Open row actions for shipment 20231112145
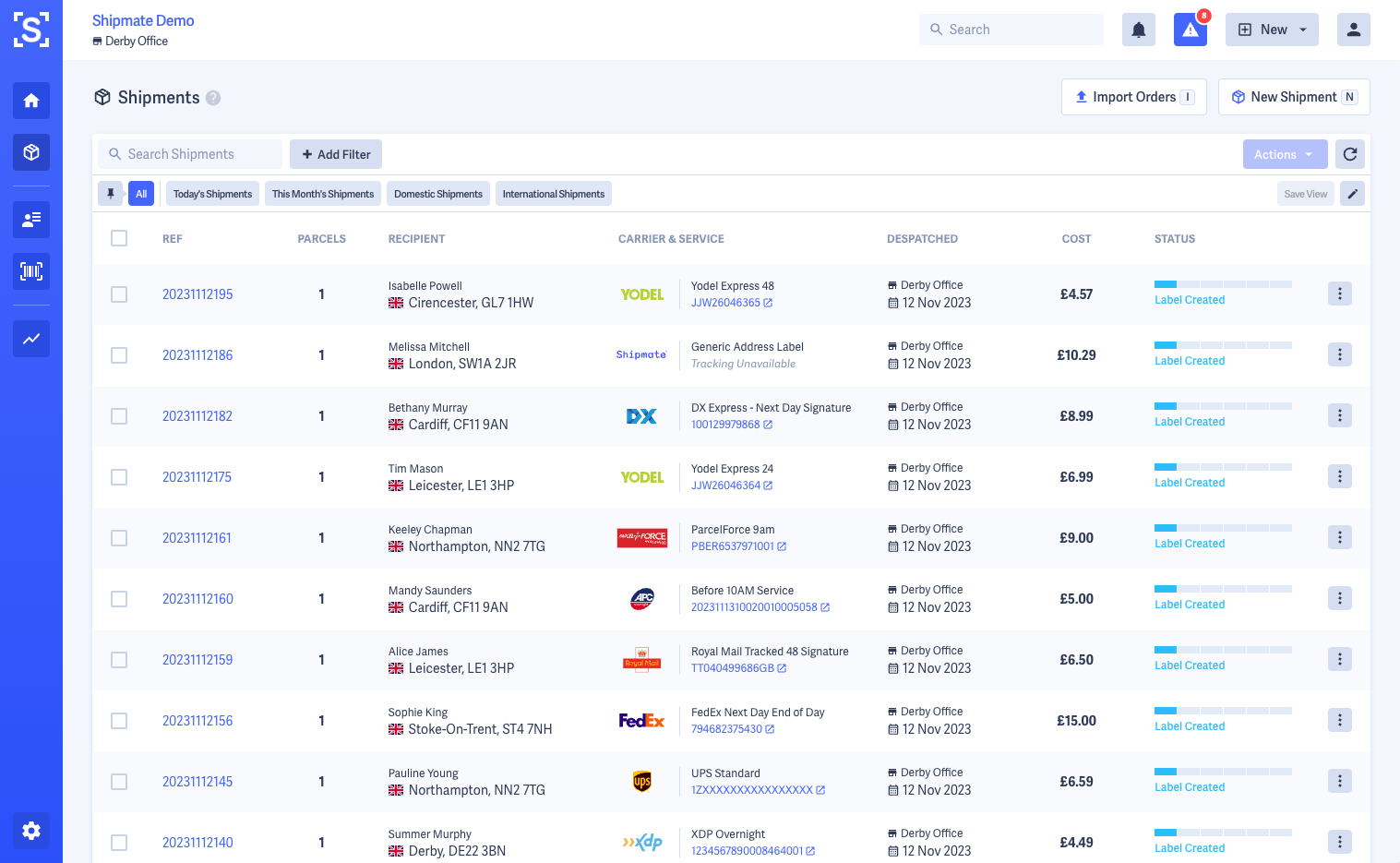The image size is (1400, 863). point(1340,781)
